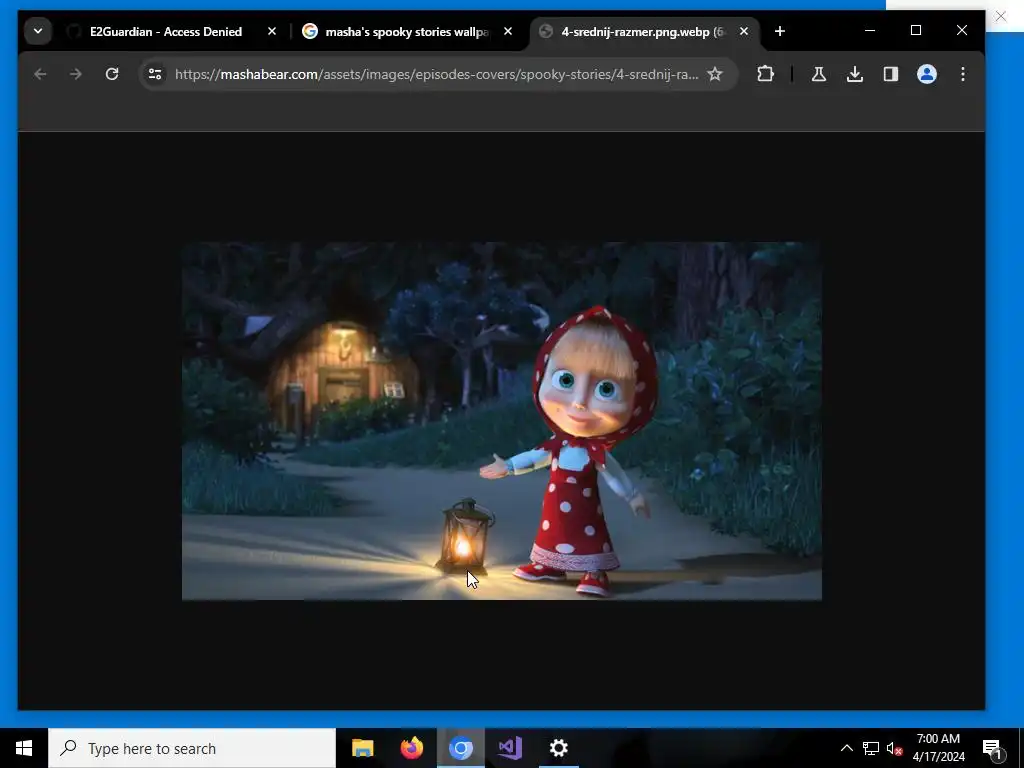Reload the current page
Screen dimensions: 1024x768
tap(112, 74)
